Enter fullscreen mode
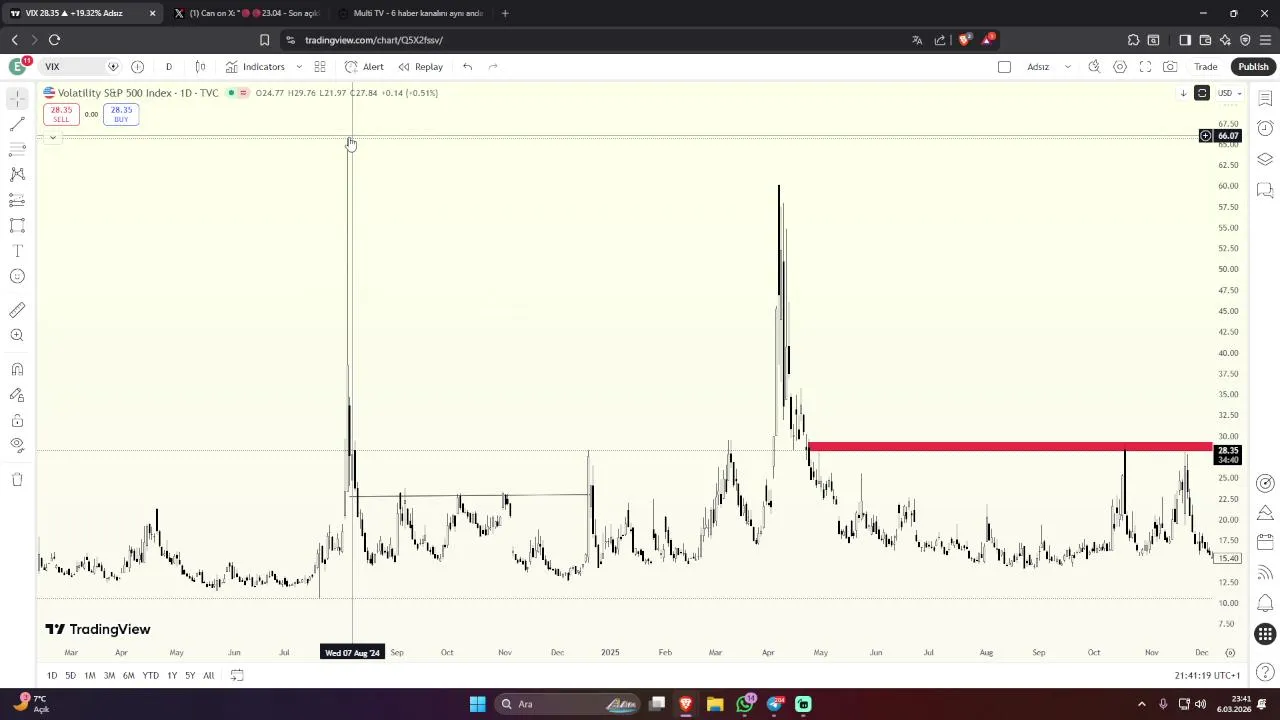Image resolution: width=1280 pixels, height=720 pixels. (1145, 67)
